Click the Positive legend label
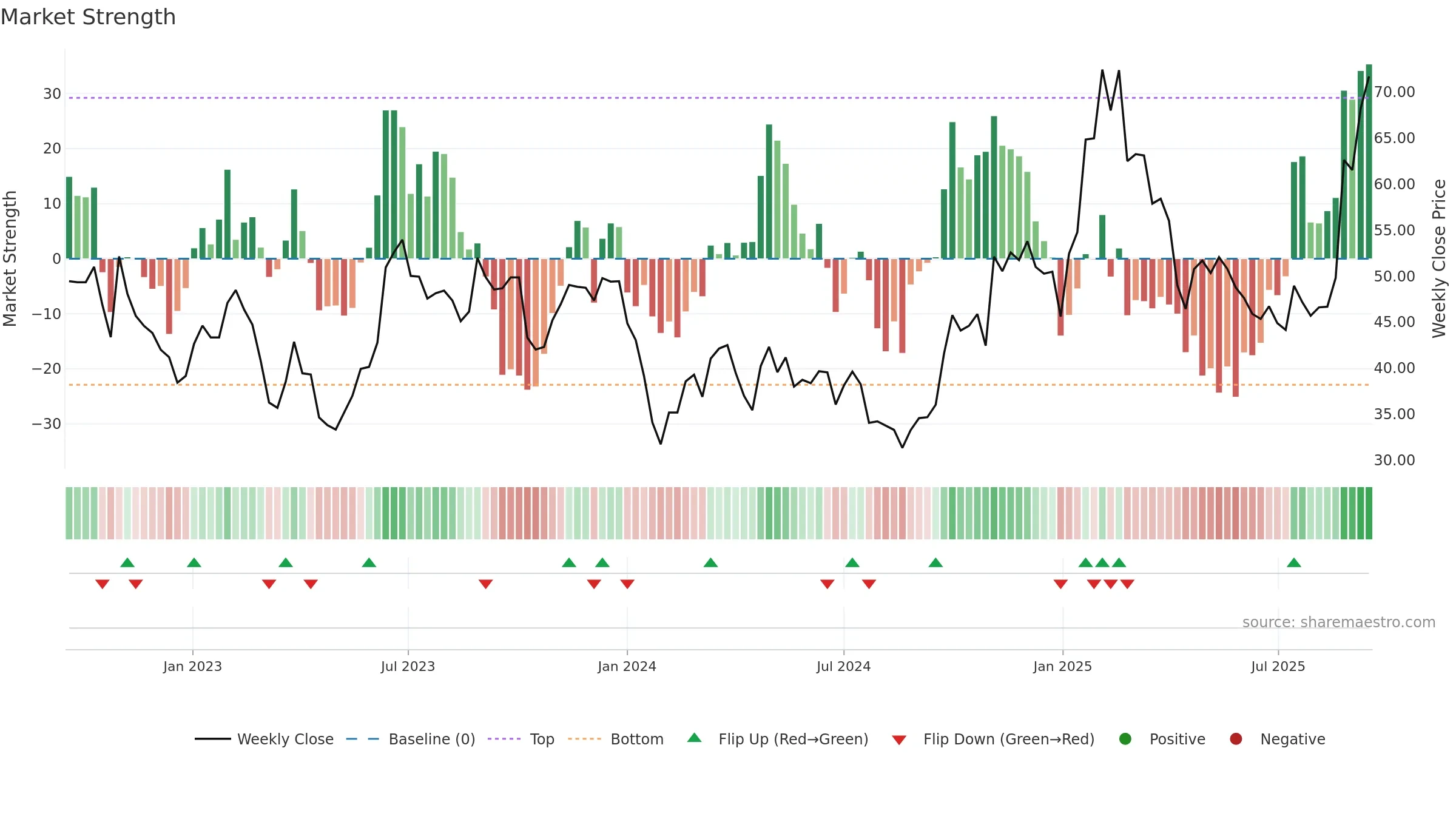Image resolution: width=1456 pixels, height=819 pixels. coord(1177,739)
